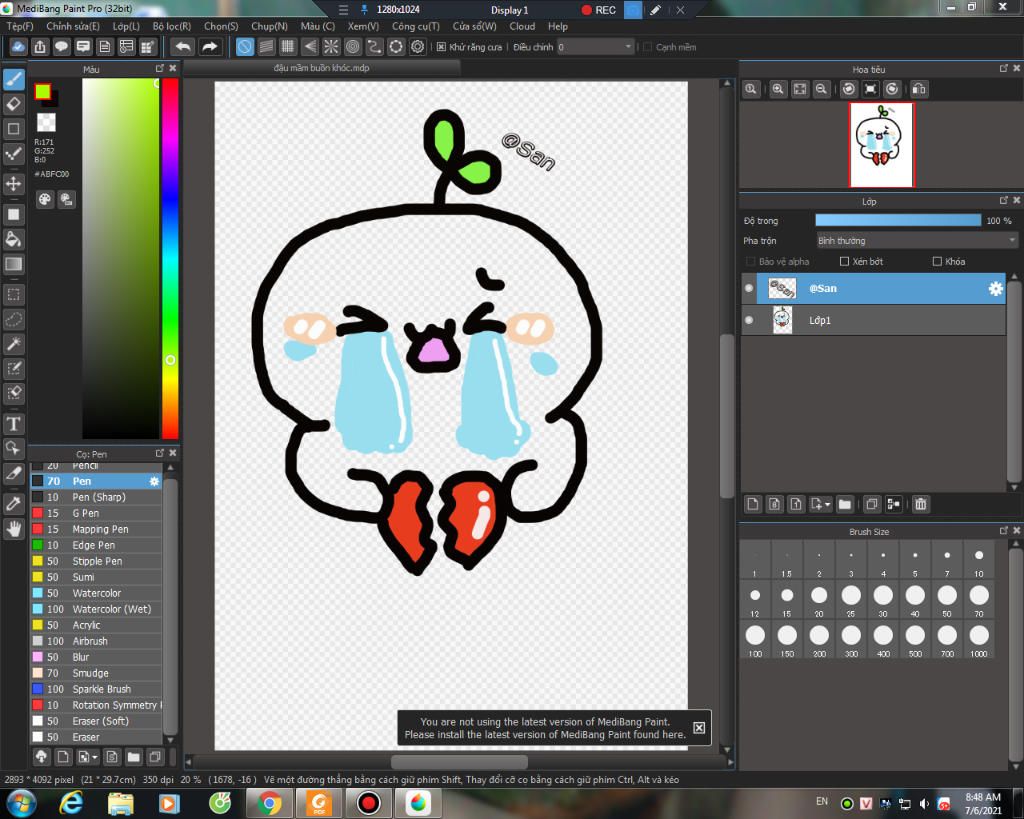
Task: Select the rectangular Select tool
Action: coord(14,295)
